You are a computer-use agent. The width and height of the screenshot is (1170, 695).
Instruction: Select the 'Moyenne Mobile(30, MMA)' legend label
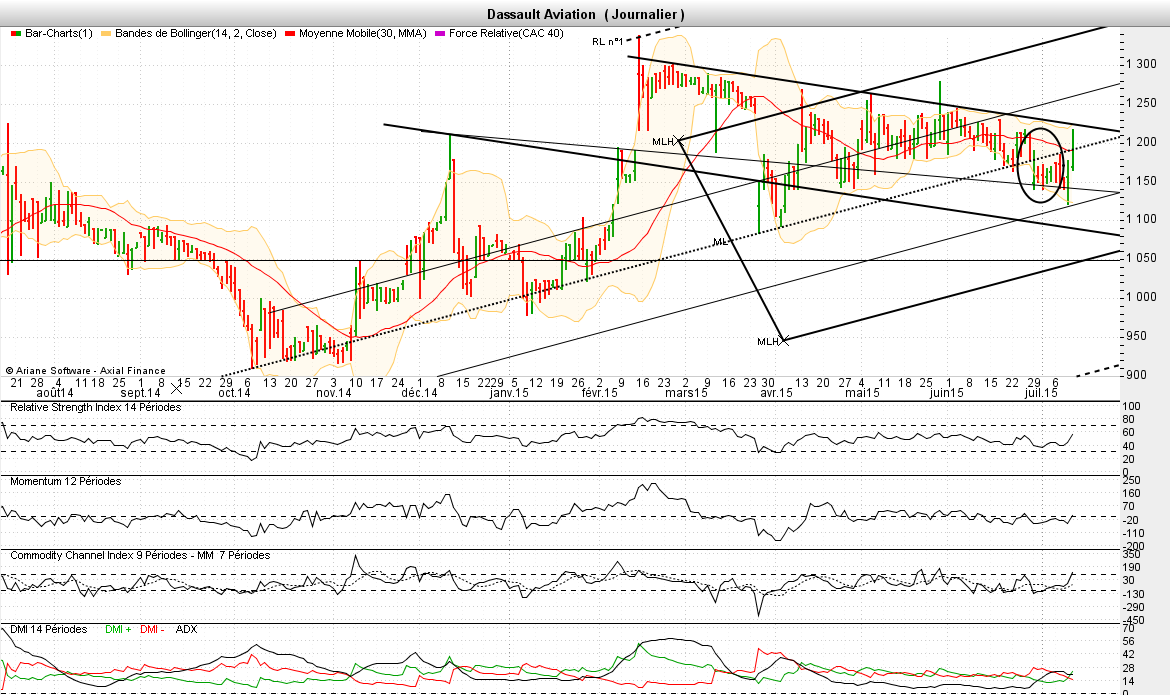pyautogui.click(x=363, y=34)
